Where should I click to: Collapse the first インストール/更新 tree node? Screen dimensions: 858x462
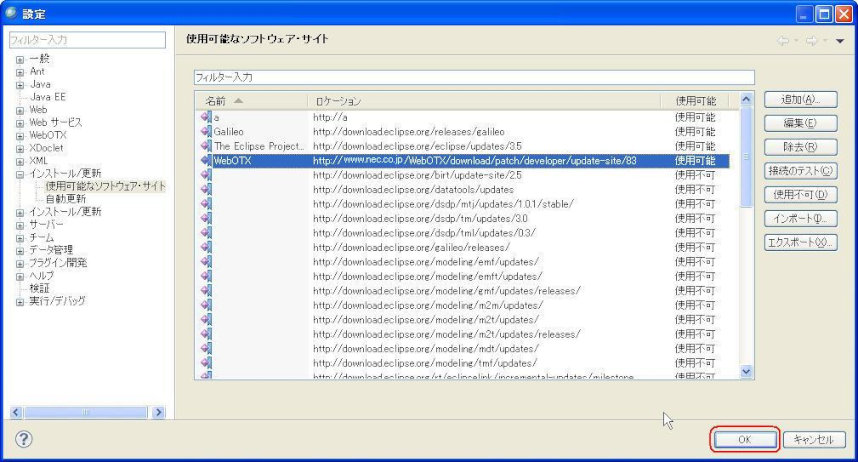19,174
